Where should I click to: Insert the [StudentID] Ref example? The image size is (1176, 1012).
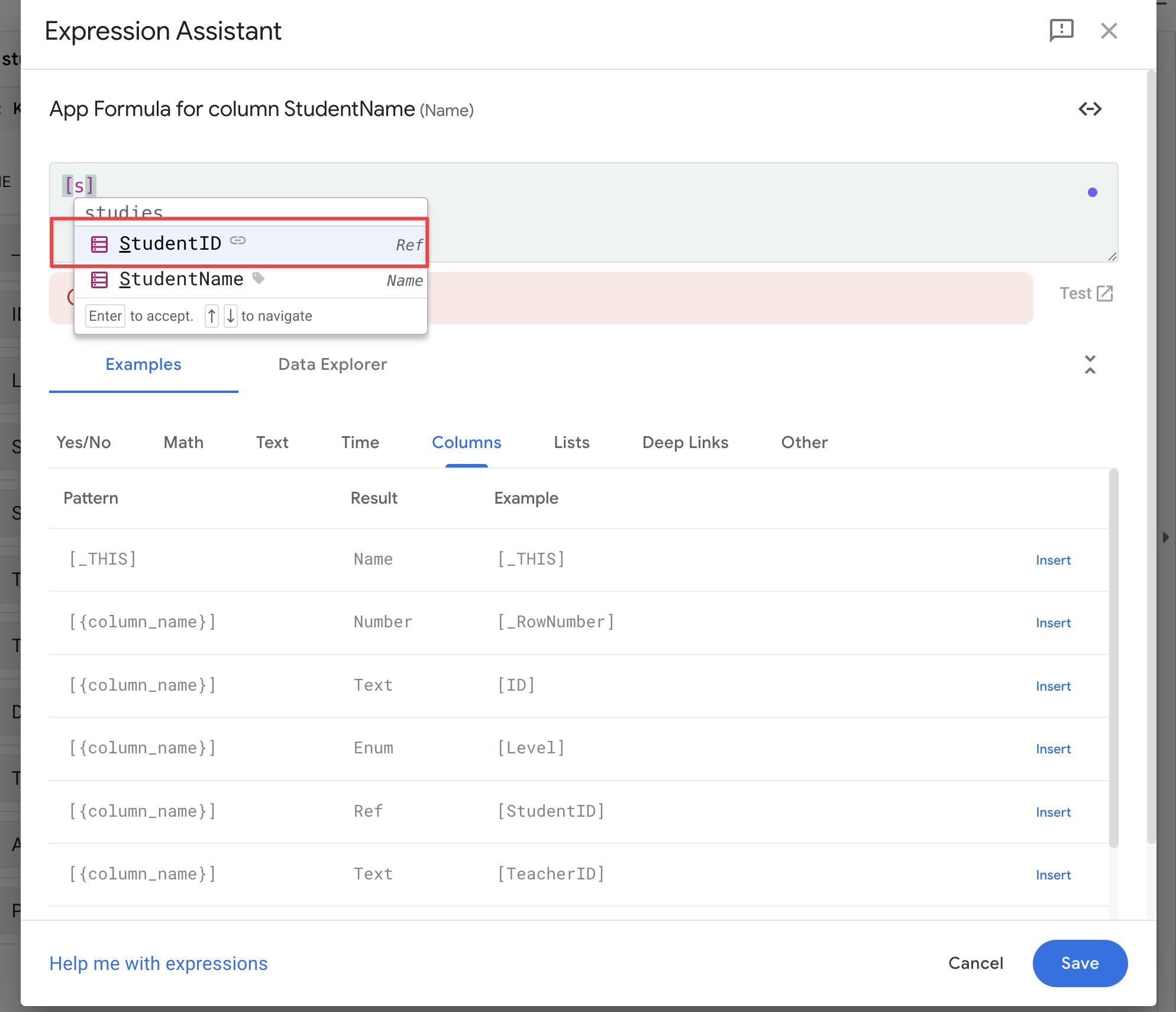tap(1053, 812)
